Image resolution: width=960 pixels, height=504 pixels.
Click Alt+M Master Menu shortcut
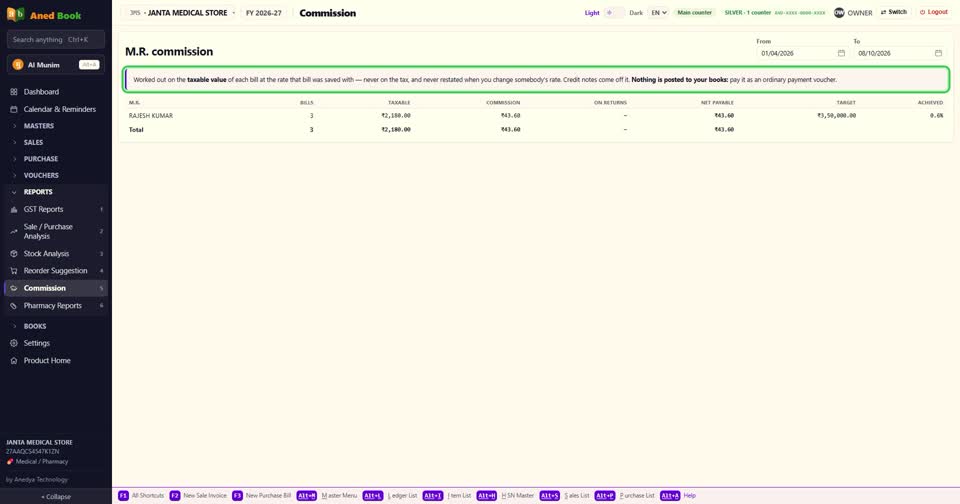(327, 495)
